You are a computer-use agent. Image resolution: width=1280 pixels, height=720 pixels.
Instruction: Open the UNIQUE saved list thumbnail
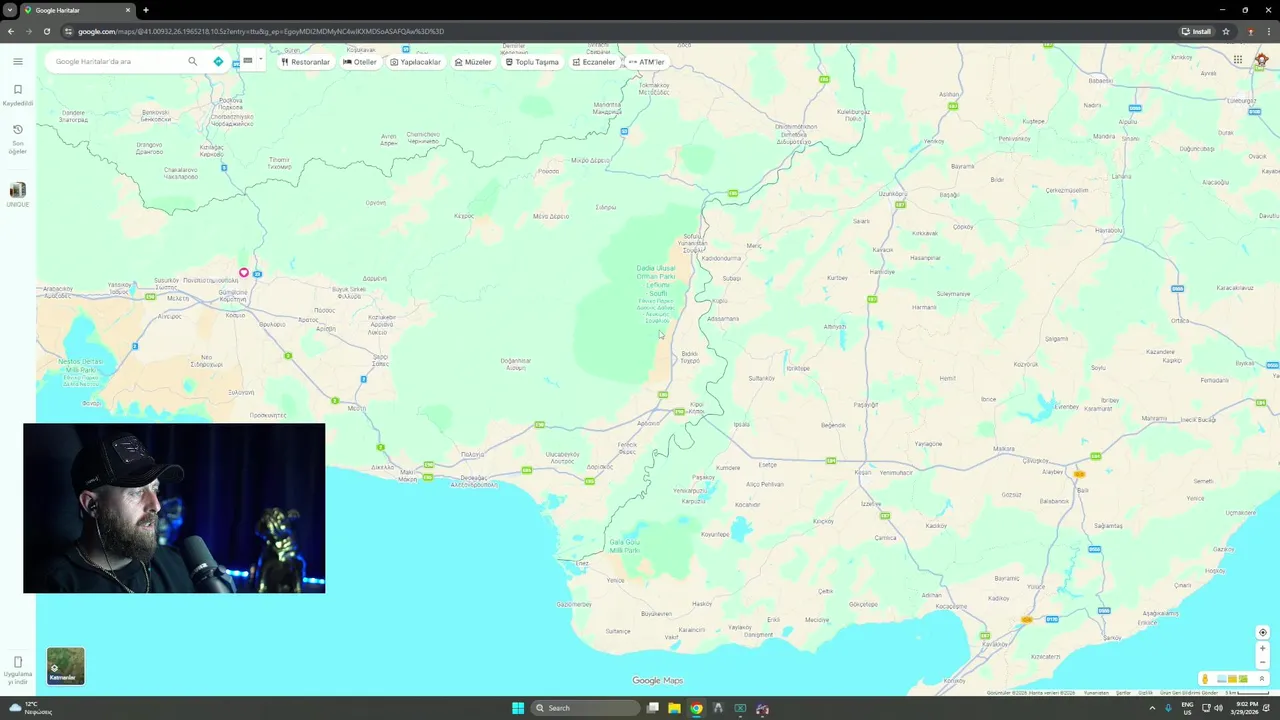[x=17, y=194]
